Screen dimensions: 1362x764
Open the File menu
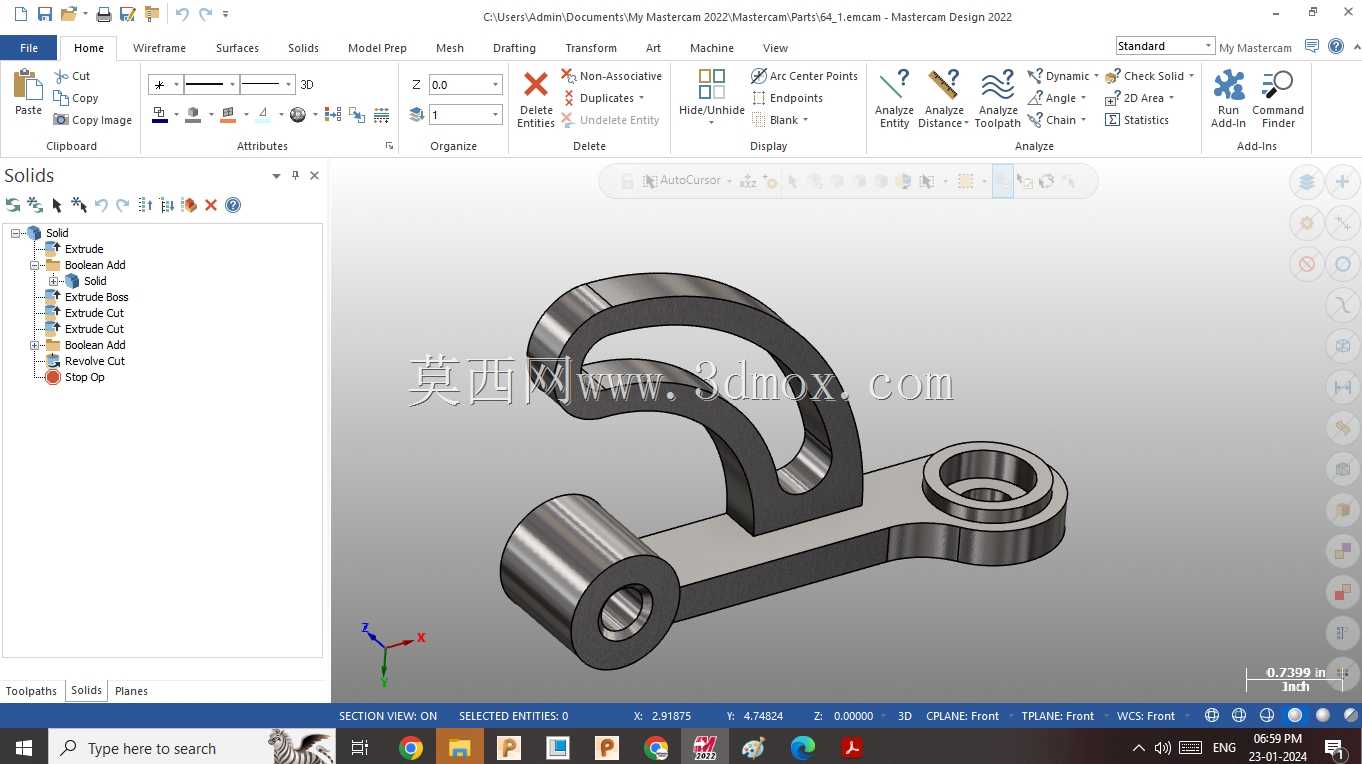[29, 48]
